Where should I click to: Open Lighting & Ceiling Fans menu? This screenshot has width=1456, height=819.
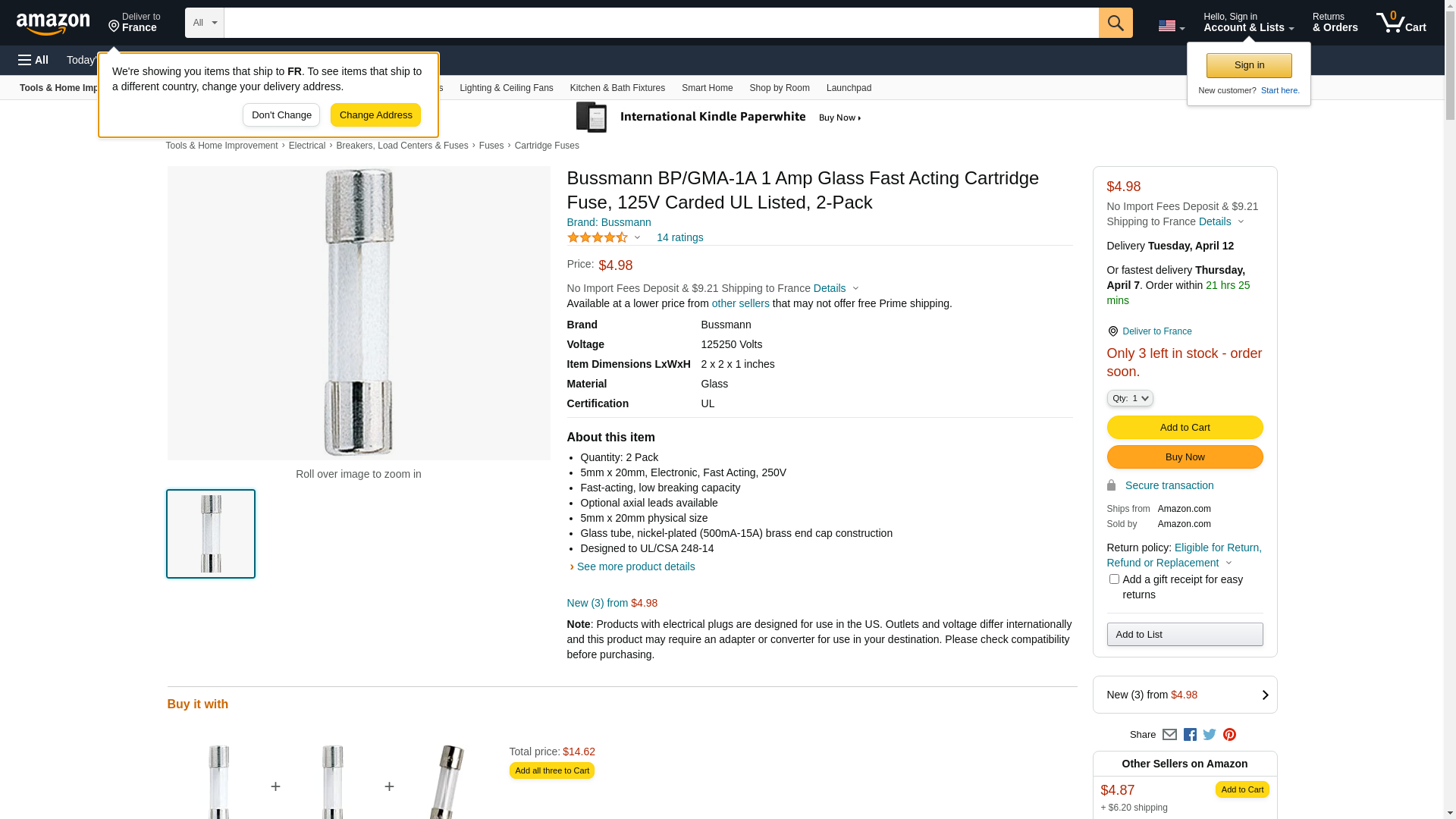click(x=506, y=88)
